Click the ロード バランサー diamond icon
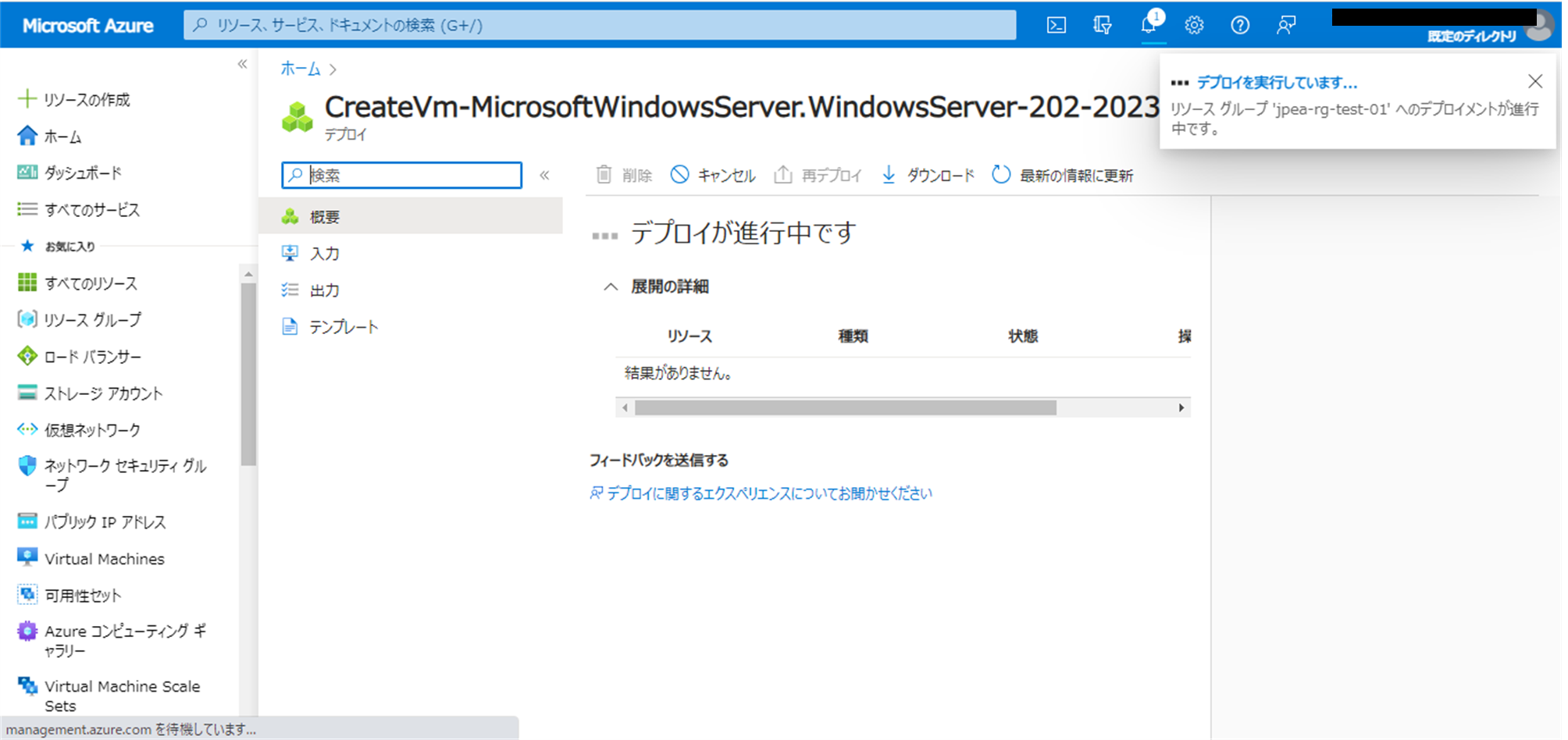1568x740 pixels. 27,356
